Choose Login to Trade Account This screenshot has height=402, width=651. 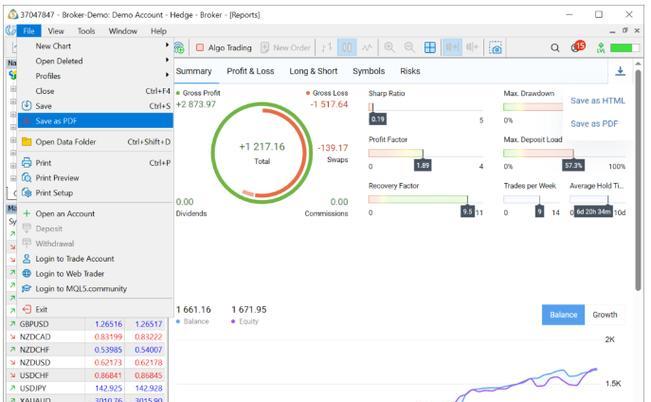pyautogui.click(x=95, y=258)
